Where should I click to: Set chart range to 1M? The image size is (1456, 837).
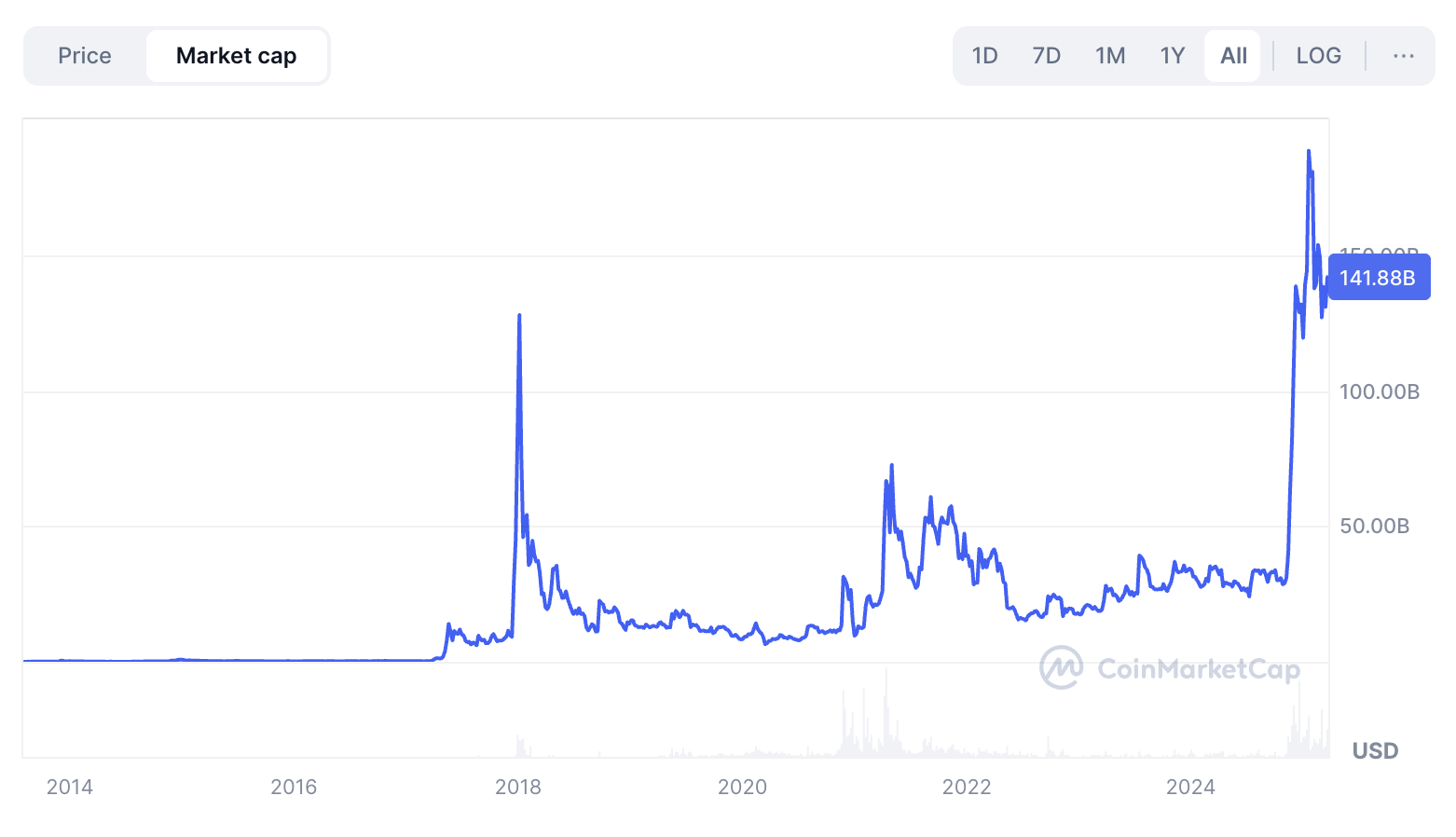(x=1110, y=56)
